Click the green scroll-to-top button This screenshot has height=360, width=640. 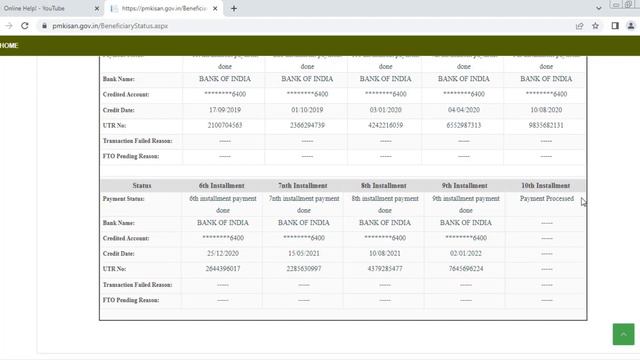click(623, 334)
